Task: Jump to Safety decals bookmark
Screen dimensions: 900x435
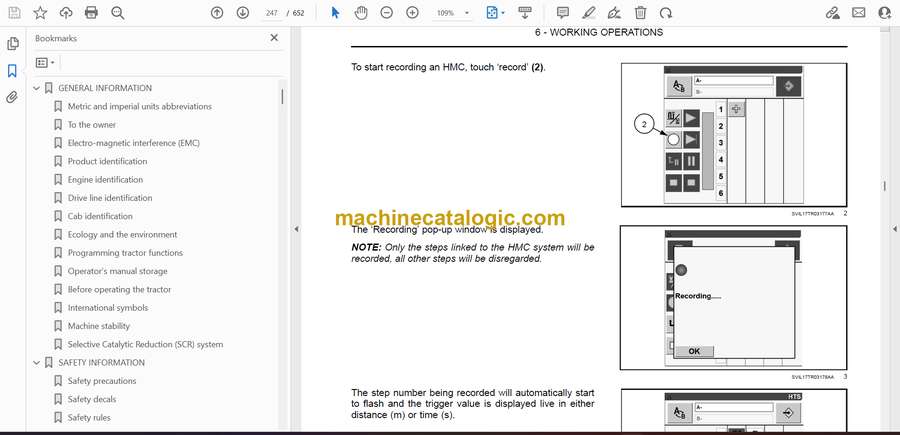Action: [x=92, y=399]
